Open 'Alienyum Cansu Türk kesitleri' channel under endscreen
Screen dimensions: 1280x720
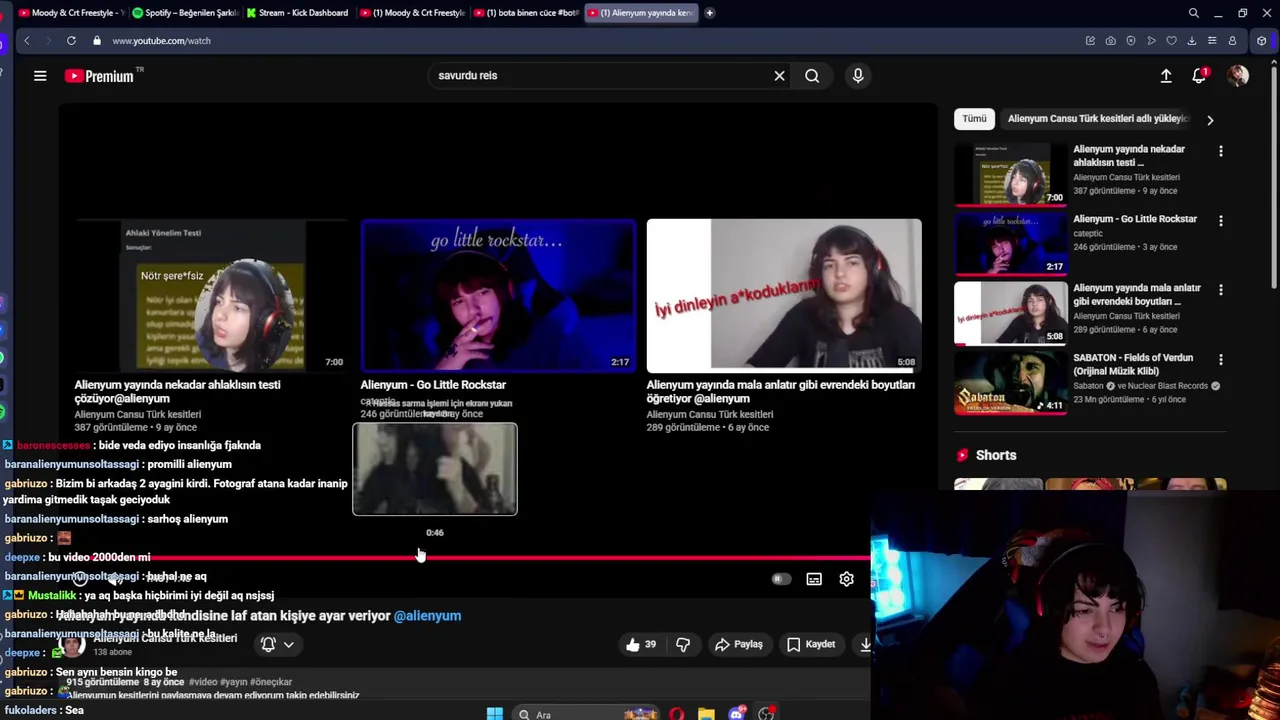click(137, 414)
